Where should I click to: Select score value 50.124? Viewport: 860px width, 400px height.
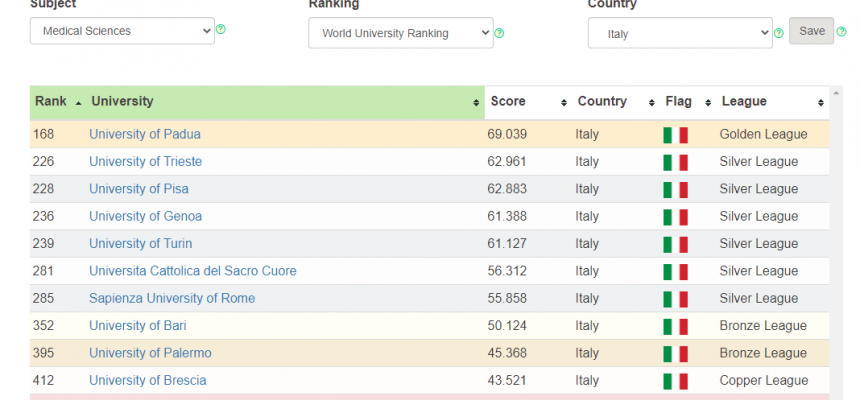[x=507, y=326]
